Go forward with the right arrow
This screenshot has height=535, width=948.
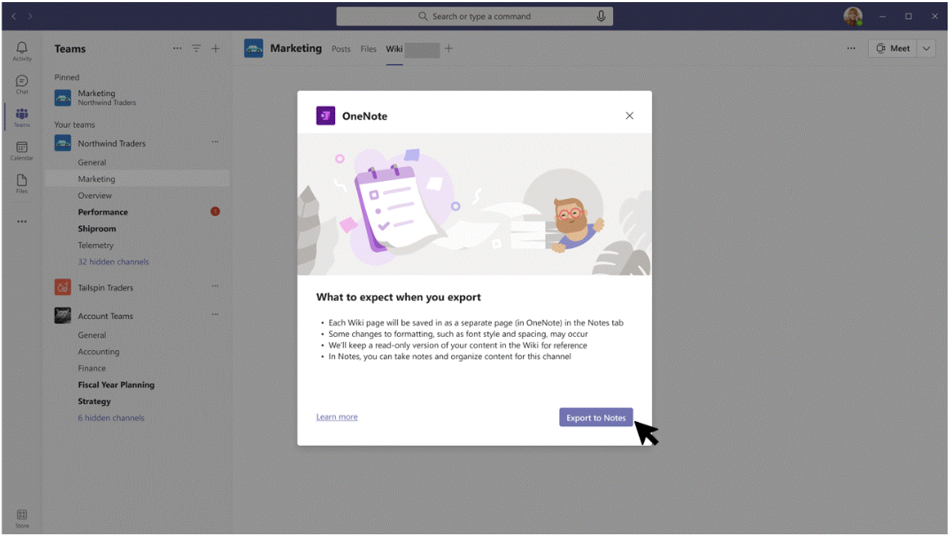(x=30, y=16)
